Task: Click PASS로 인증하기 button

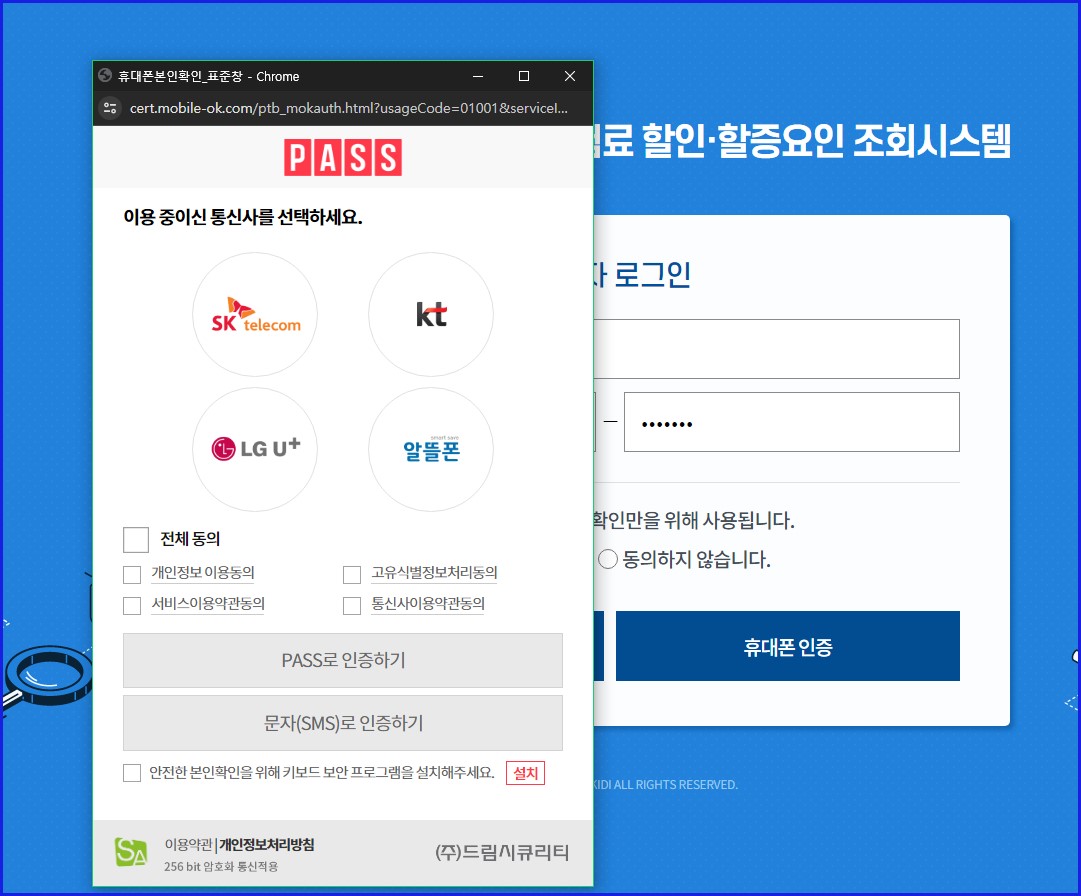Action: click(343, 660)
